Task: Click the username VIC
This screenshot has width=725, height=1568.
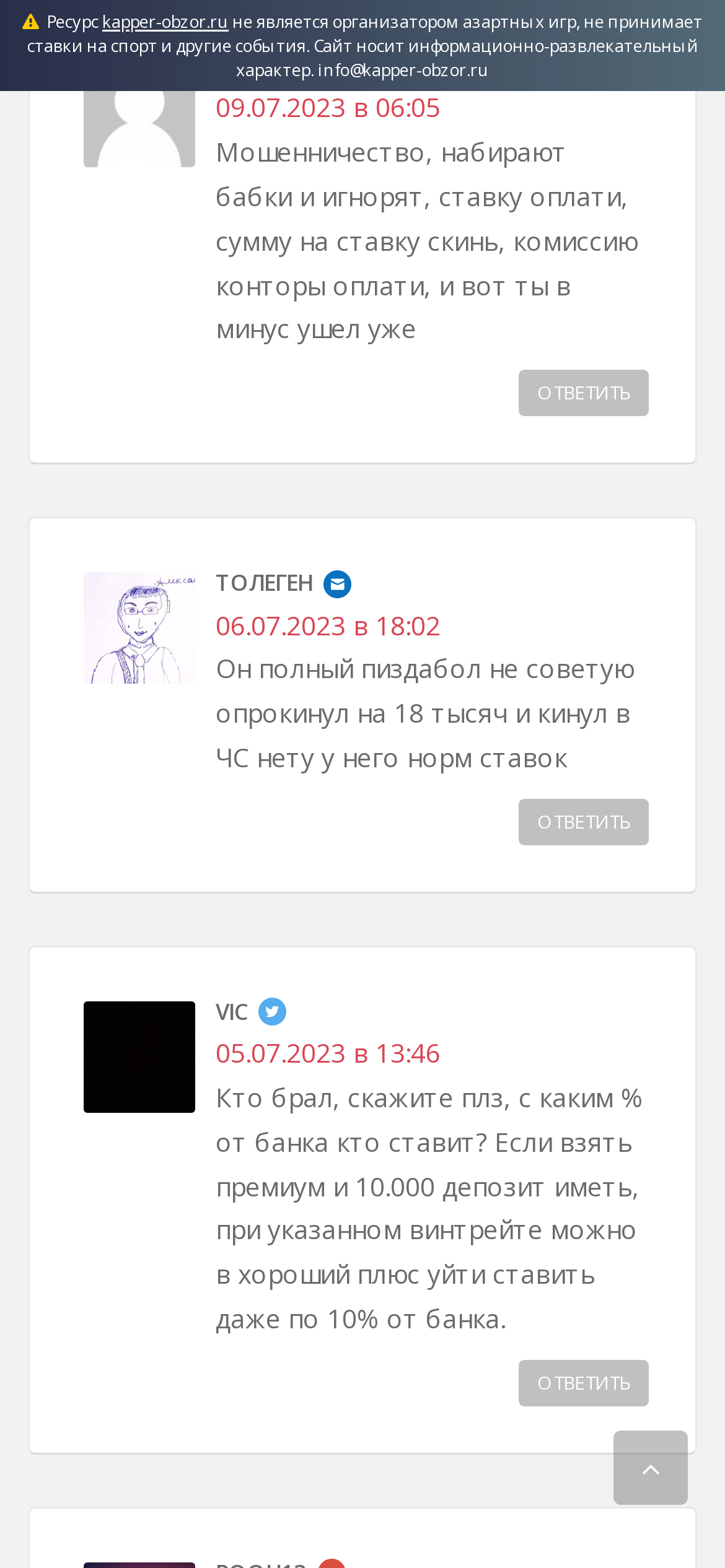Action: [x=232, y=1012]
